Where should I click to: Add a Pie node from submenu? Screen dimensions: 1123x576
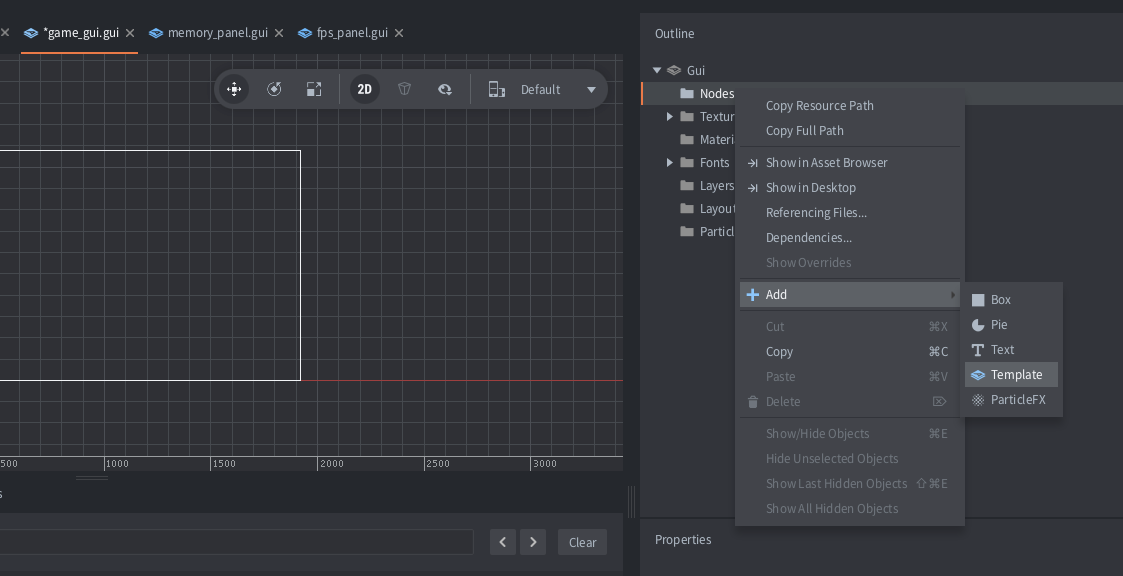click(998, 325)
